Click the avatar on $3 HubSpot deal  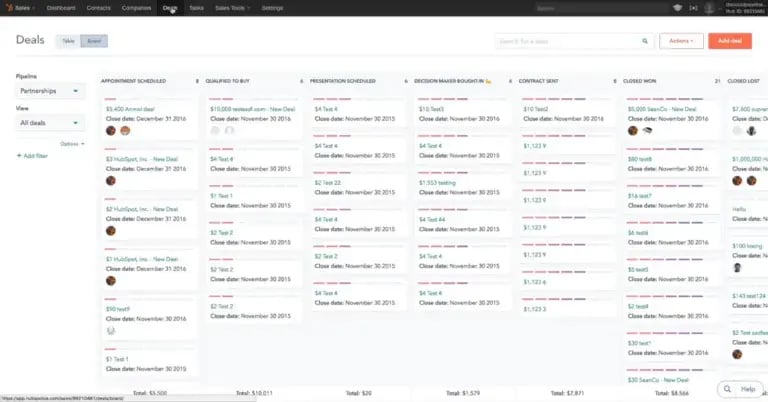111,181
